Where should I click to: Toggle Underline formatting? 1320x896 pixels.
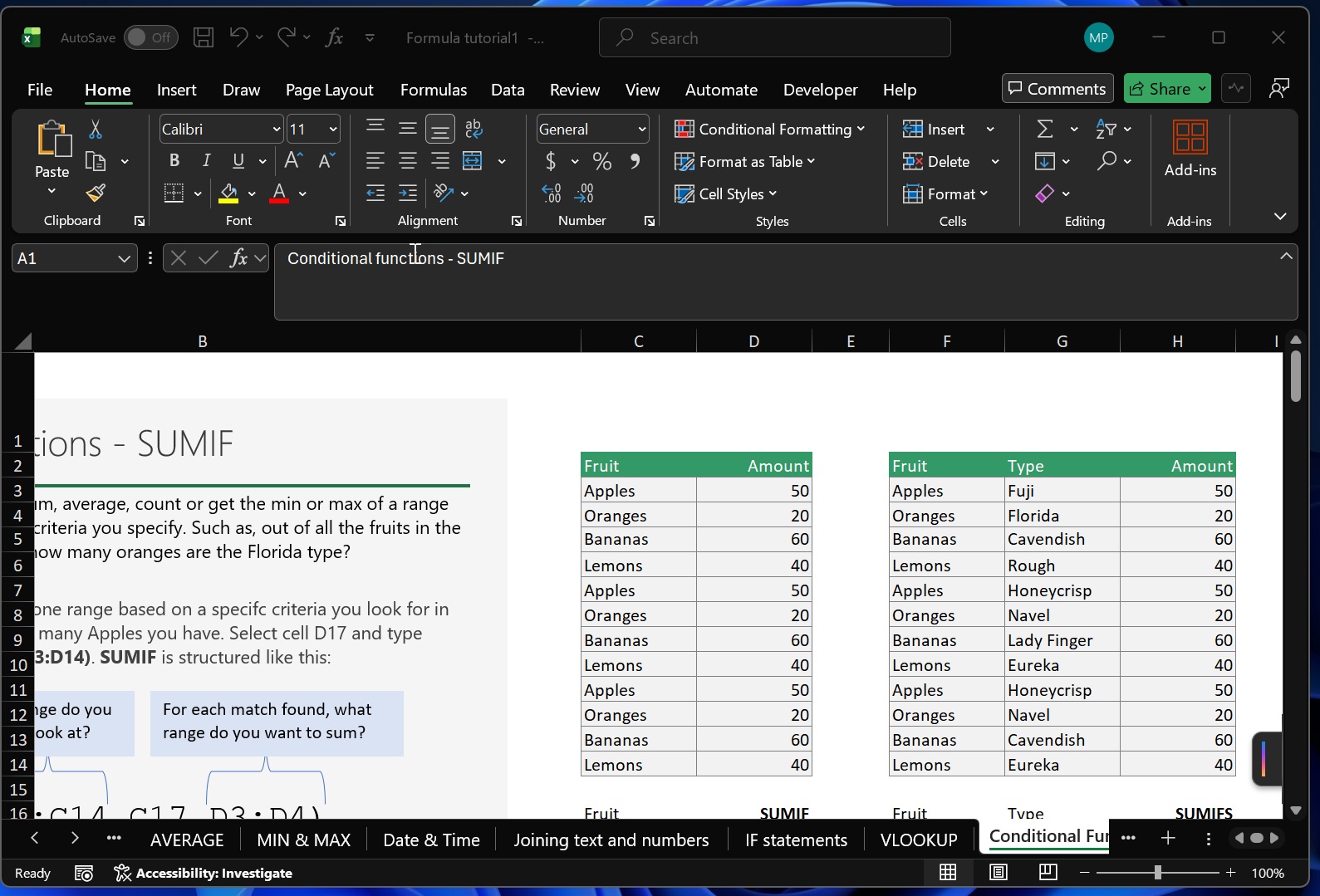pos(238,160)
